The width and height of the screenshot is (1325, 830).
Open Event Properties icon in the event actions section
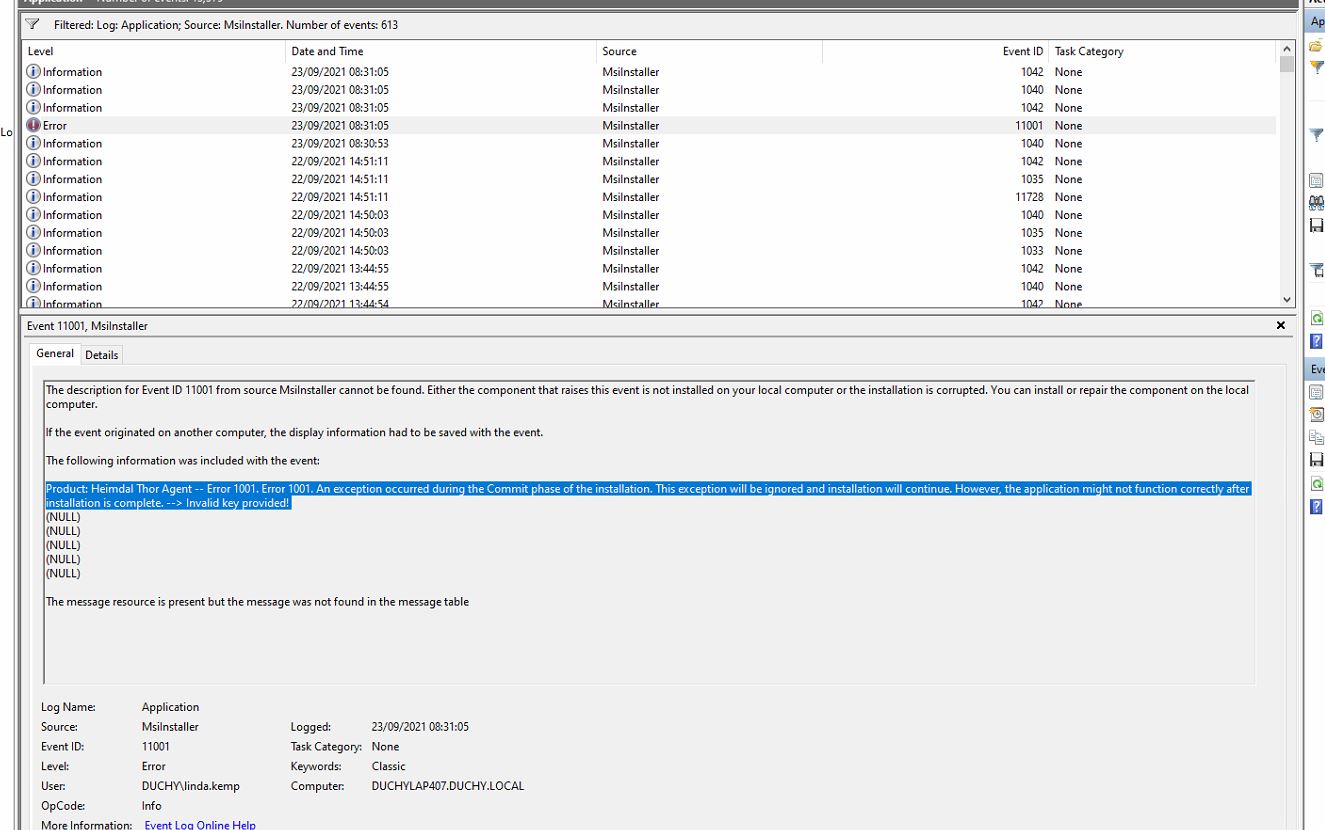point(1316,392)
